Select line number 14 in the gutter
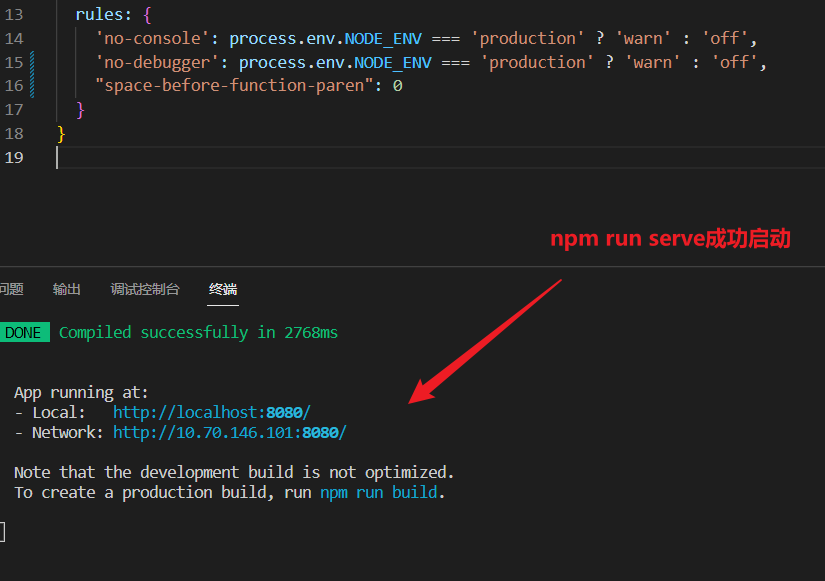The height and width of the screenshot is (581, 825). pyautogui.click(x=14, y=38)
